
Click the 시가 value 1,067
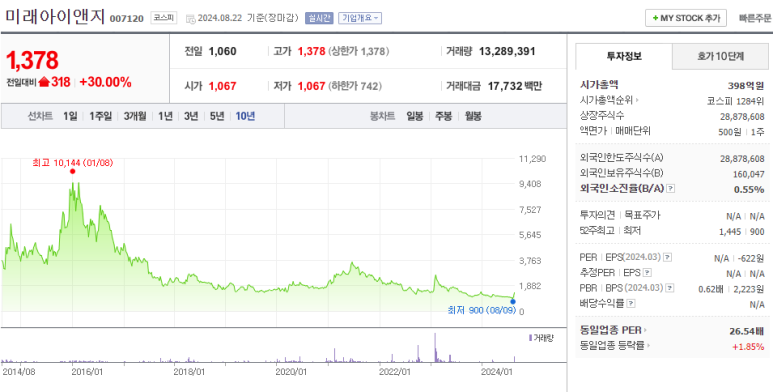pos(222,86)
